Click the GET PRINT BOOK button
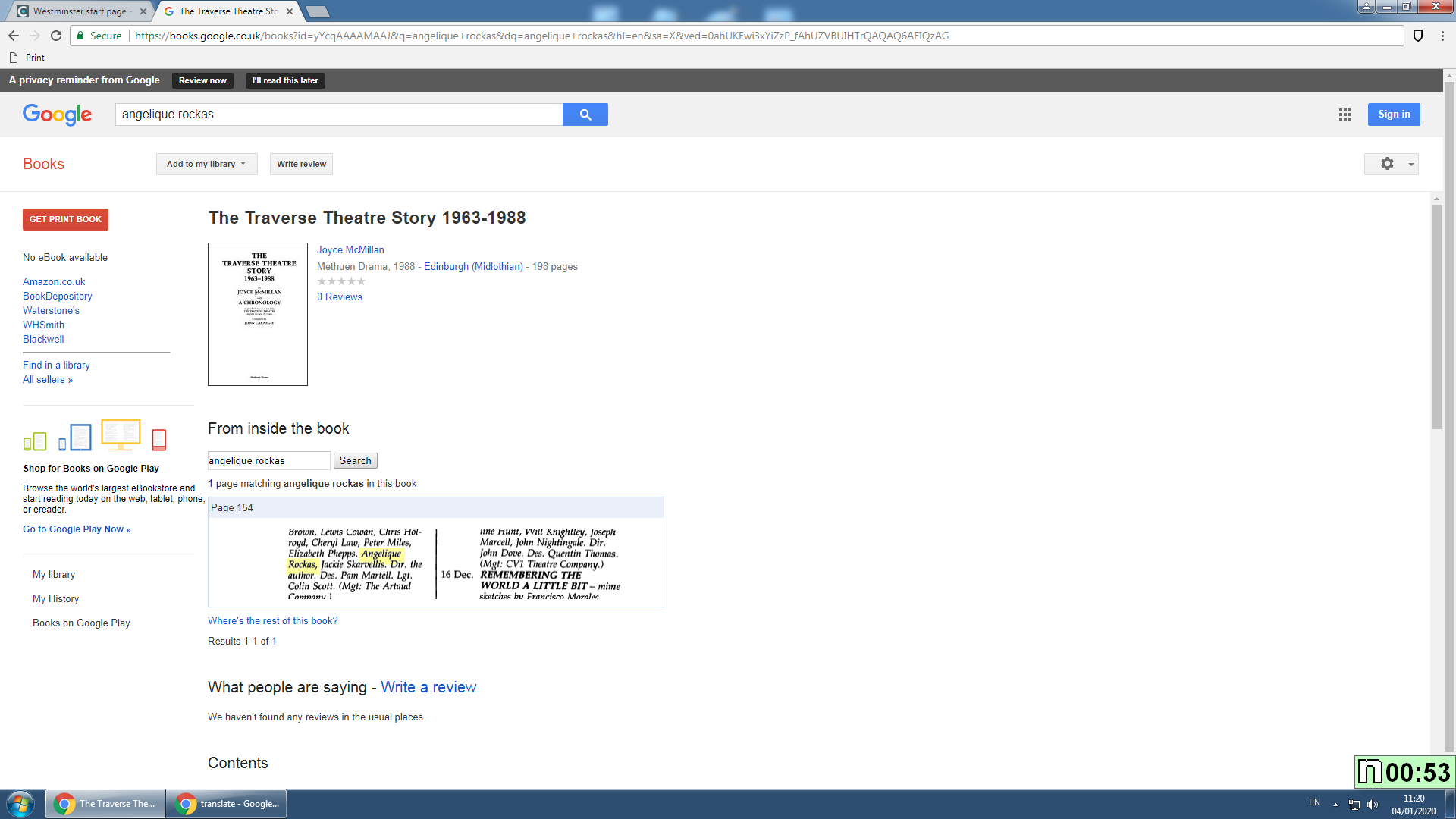 (65, 219)
